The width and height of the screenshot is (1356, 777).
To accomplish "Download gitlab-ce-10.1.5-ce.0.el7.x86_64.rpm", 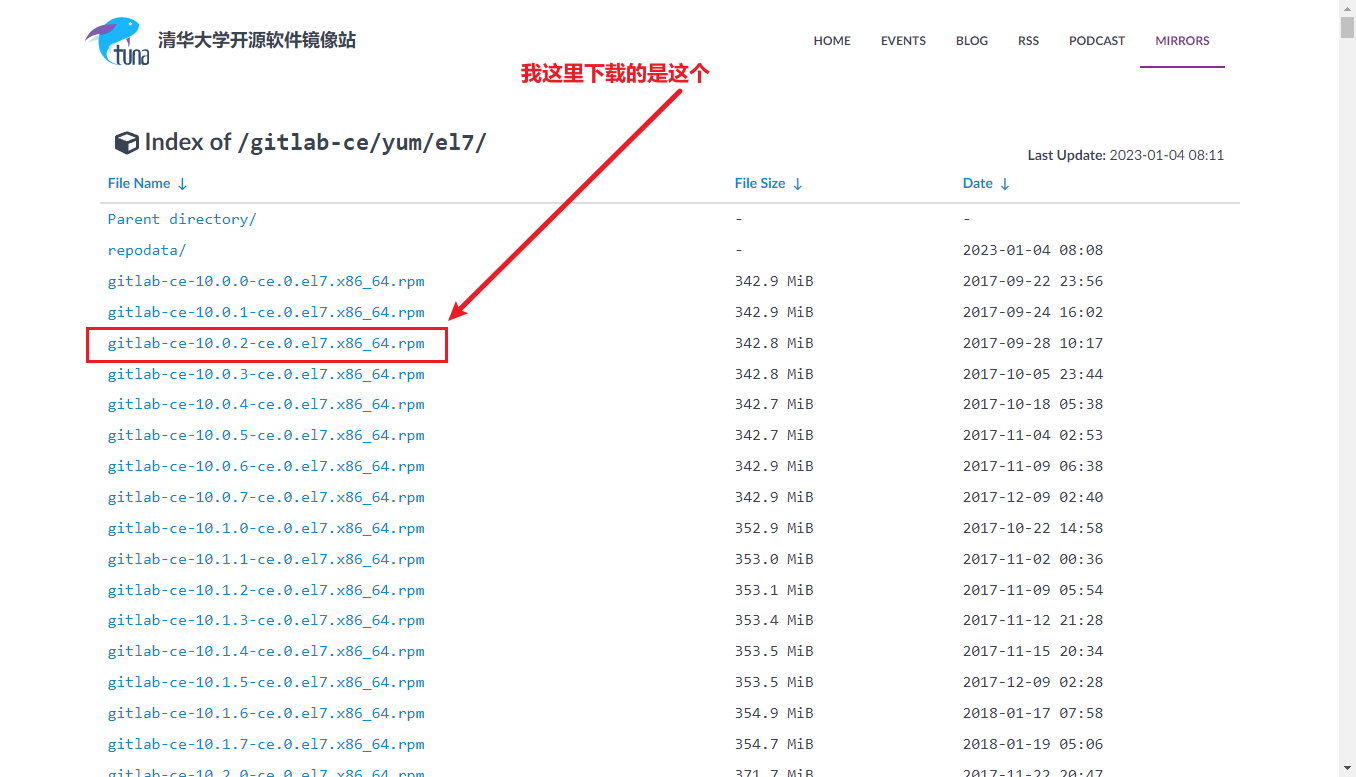I will 266,682.
